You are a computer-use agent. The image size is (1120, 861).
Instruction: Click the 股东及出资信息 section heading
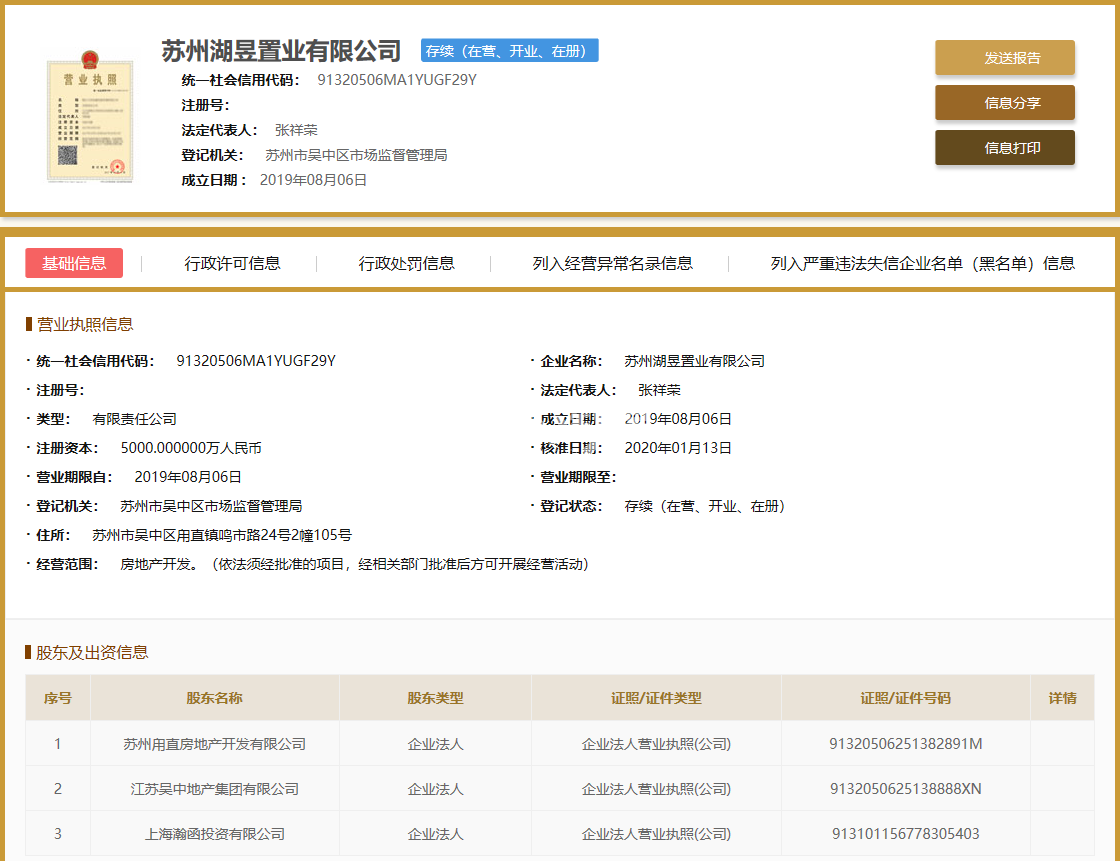click(91, 652)
